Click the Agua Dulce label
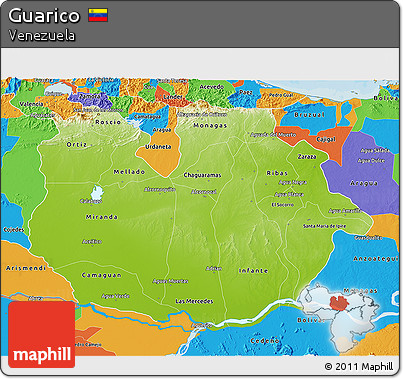This screenshot has height=379, width=403. 371,161
